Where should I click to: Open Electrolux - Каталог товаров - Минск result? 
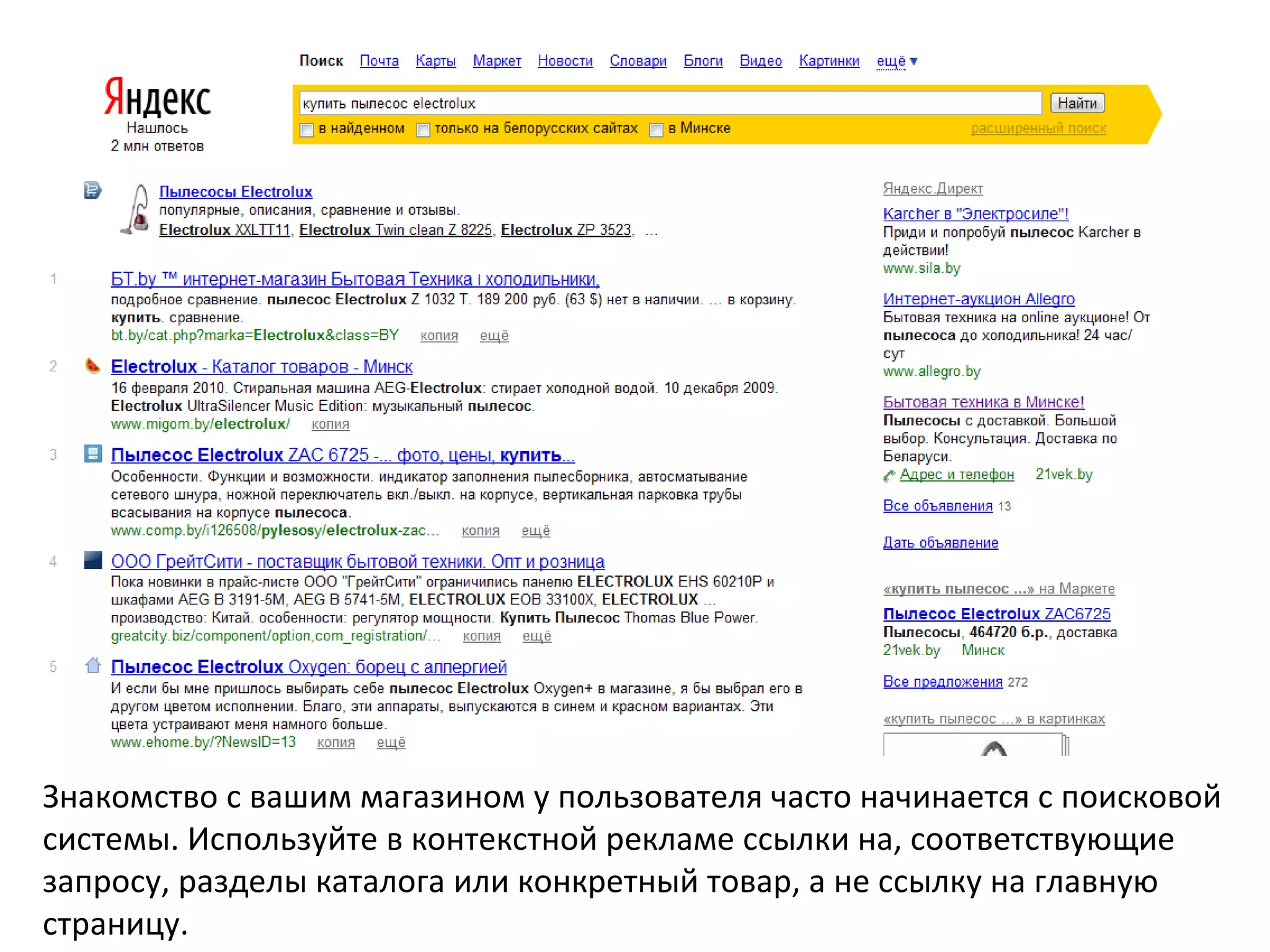click(x=262, y=367)
